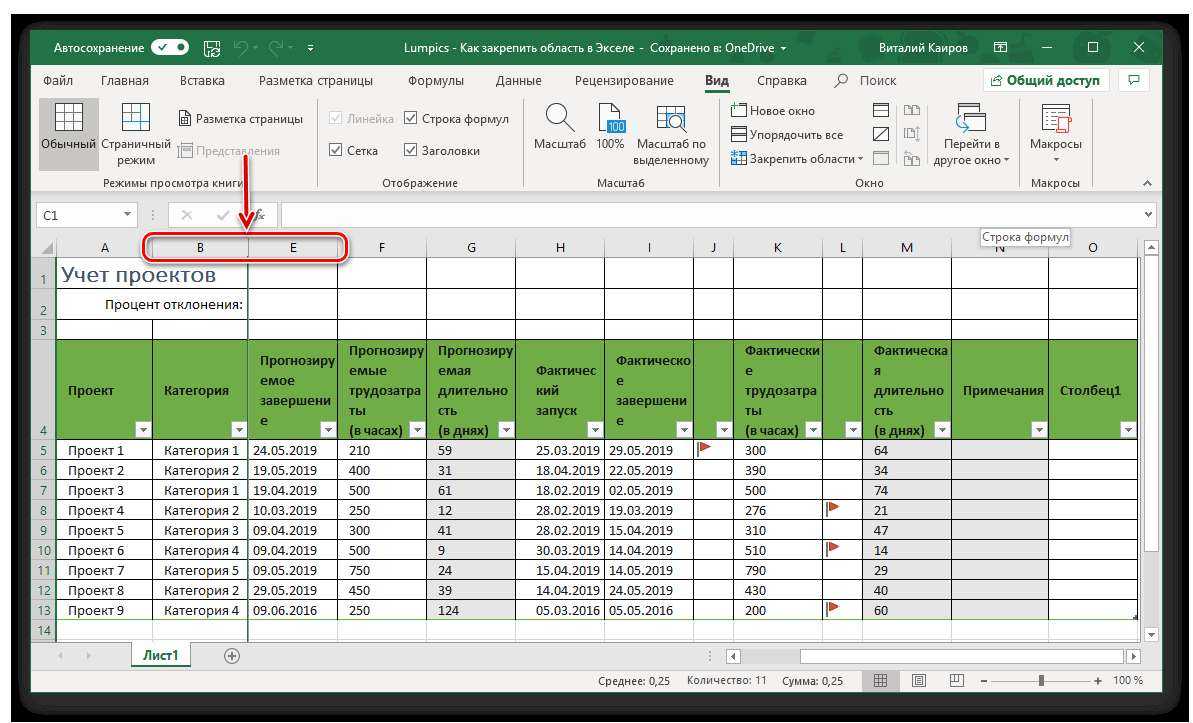The height and width of the screenshot is (723, 1193).
Task: Open the Масштаб zoom dialog
Action: [559, 127]
